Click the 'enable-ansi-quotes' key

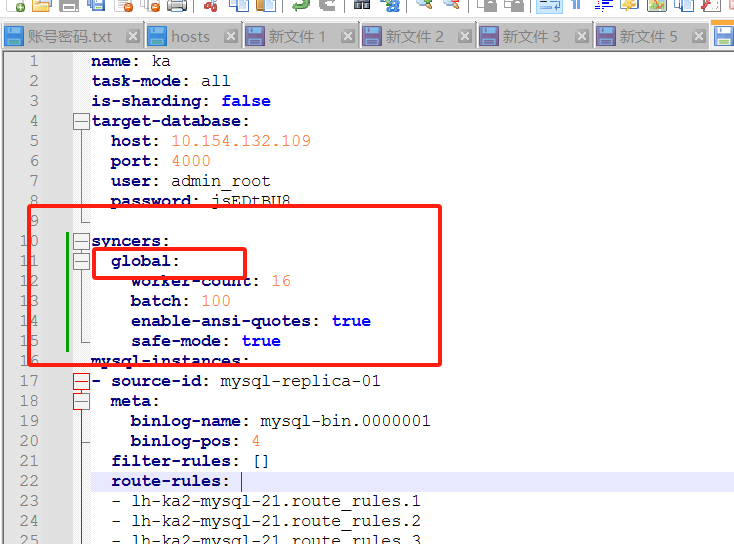pyautogui.click(x=220, y=321)
